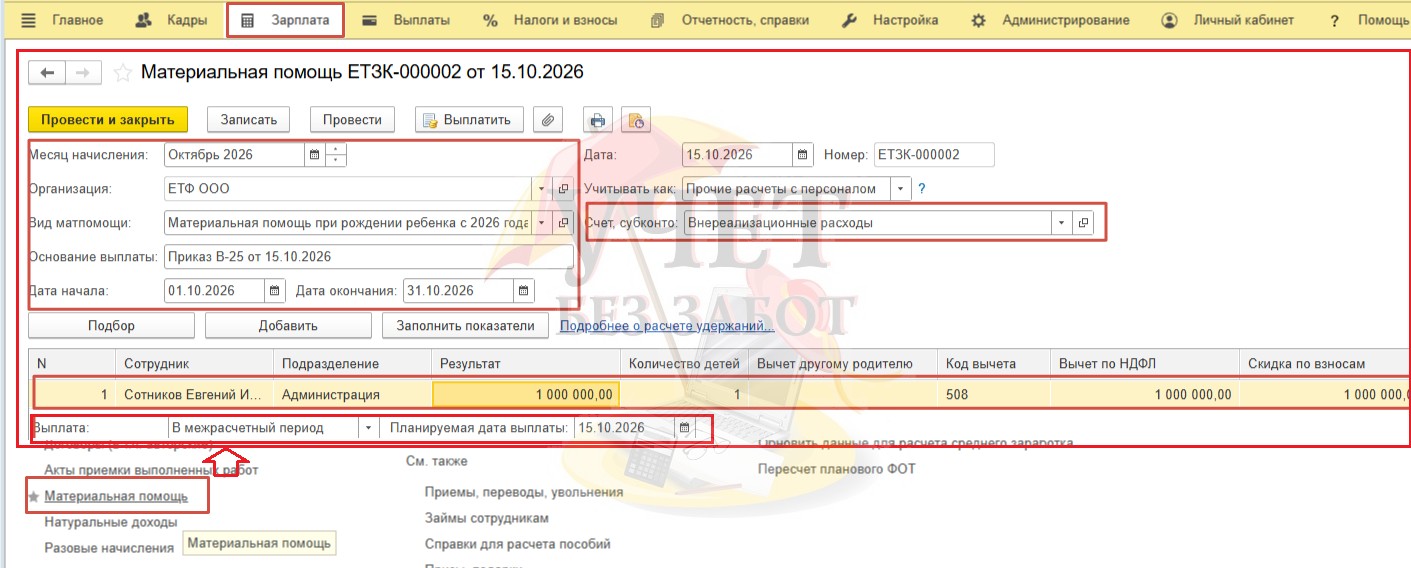Add document to favorites with star icon

(x=123, y=73)
